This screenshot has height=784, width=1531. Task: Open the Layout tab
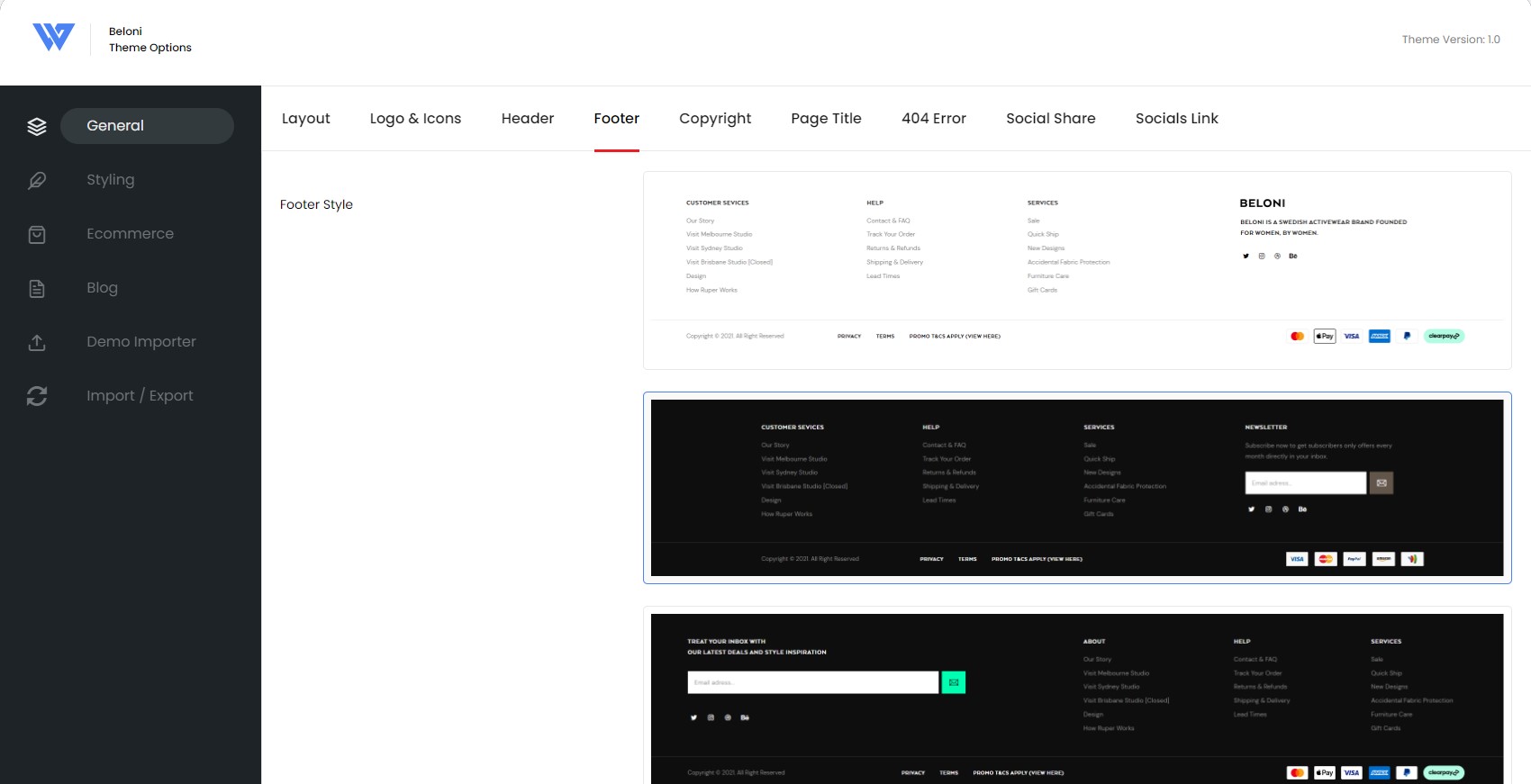[306, 119]
